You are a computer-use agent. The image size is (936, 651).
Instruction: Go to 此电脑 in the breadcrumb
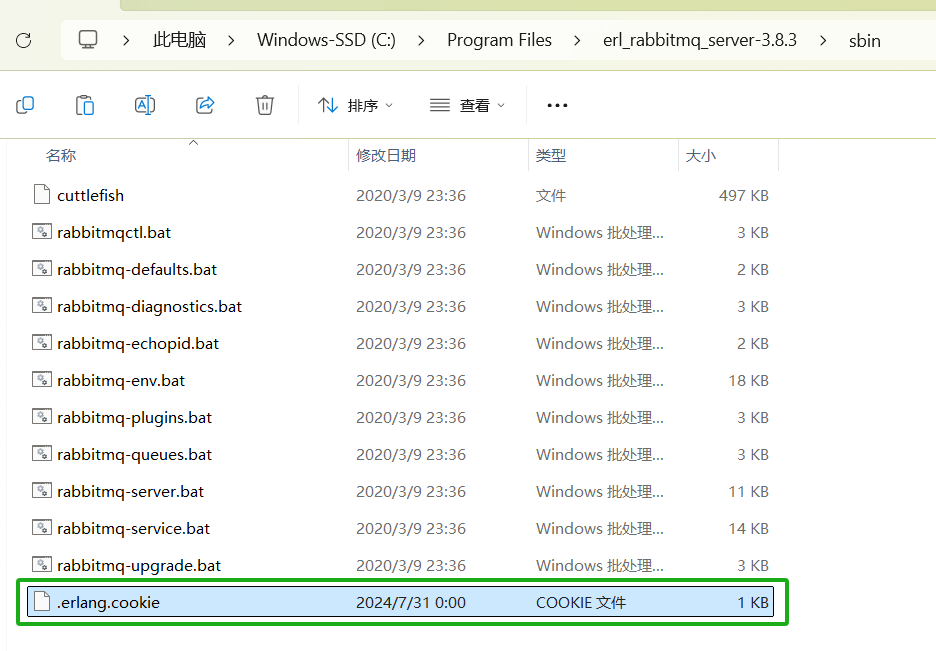(x=180, y=40)
